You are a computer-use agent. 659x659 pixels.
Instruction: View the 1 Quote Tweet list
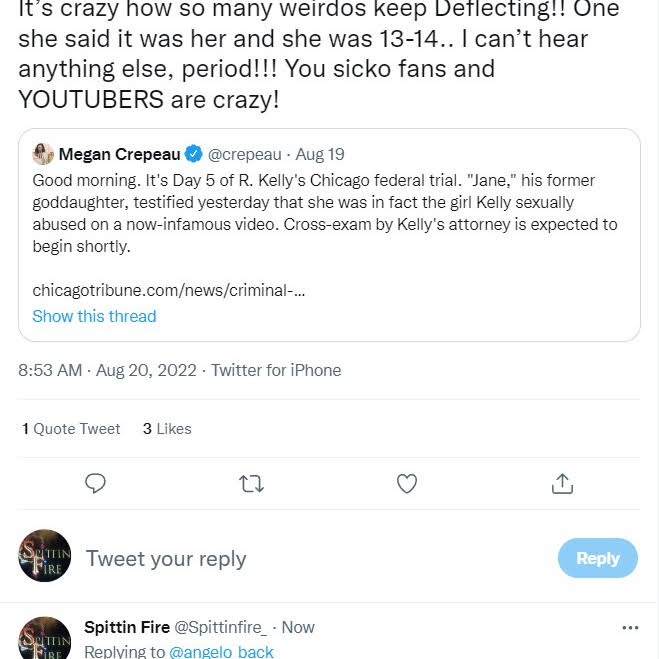pos(71,428)
